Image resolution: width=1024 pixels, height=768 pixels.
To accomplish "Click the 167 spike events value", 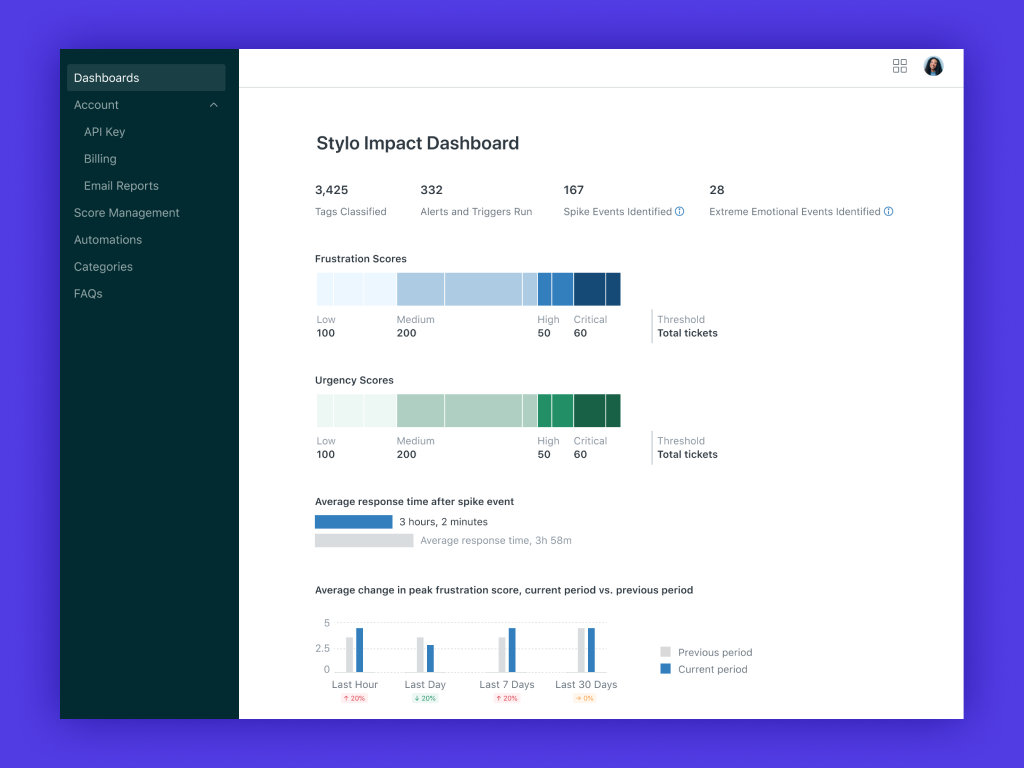I will tap(573, 190).
